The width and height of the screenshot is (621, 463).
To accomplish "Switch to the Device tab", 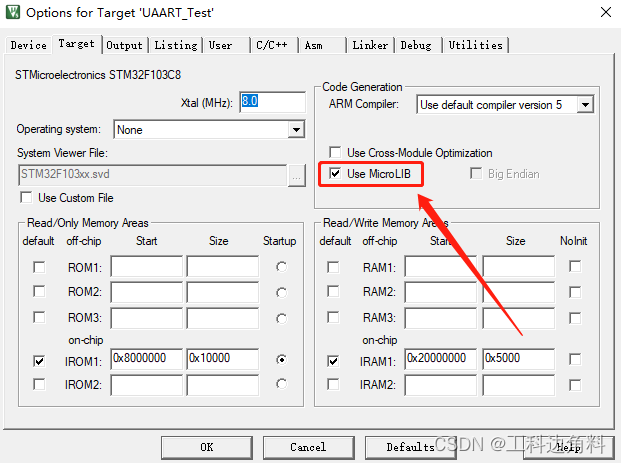I will (x=29, y=45).
